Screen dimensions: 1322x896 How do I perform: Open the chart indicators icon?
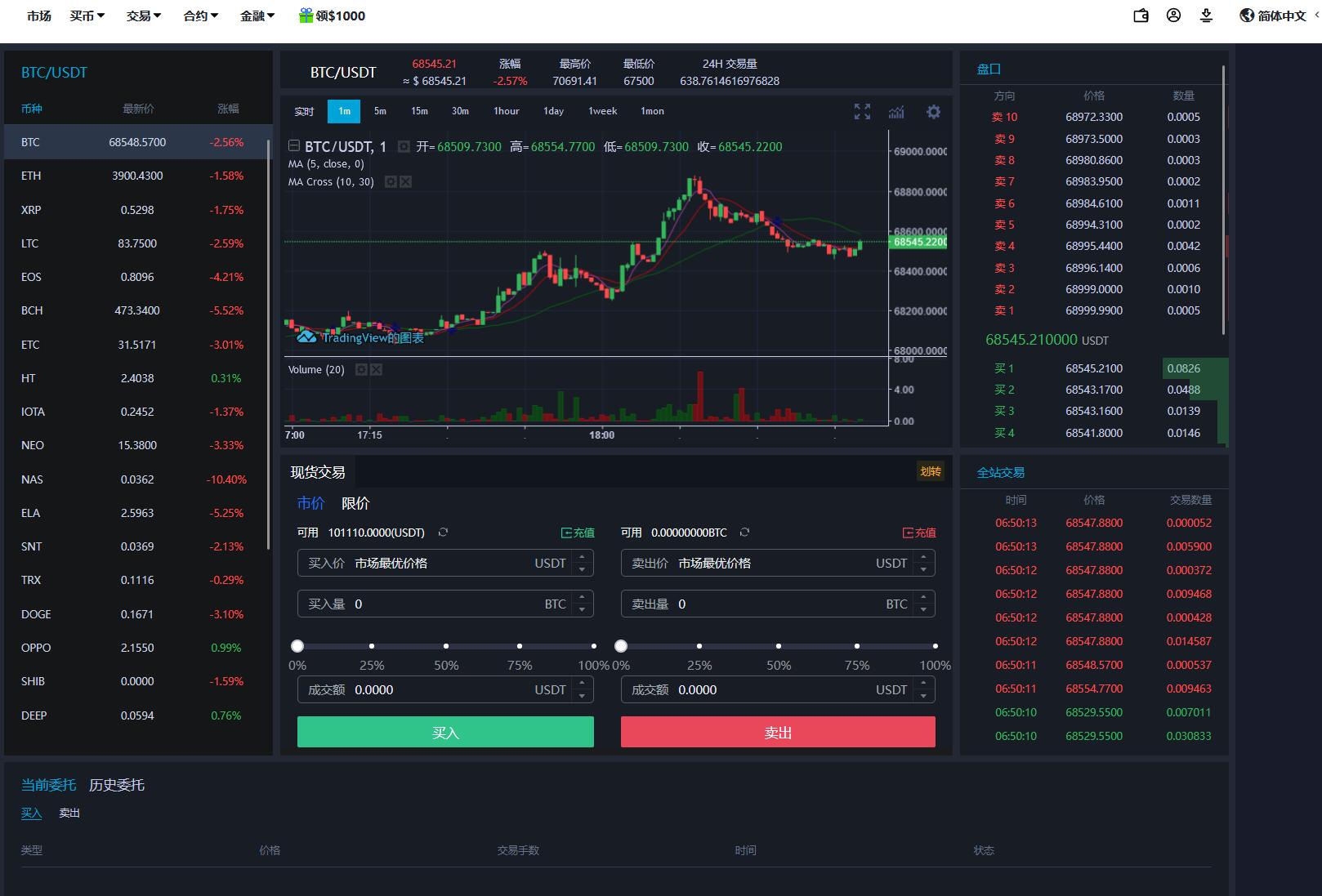click(896, 112)
